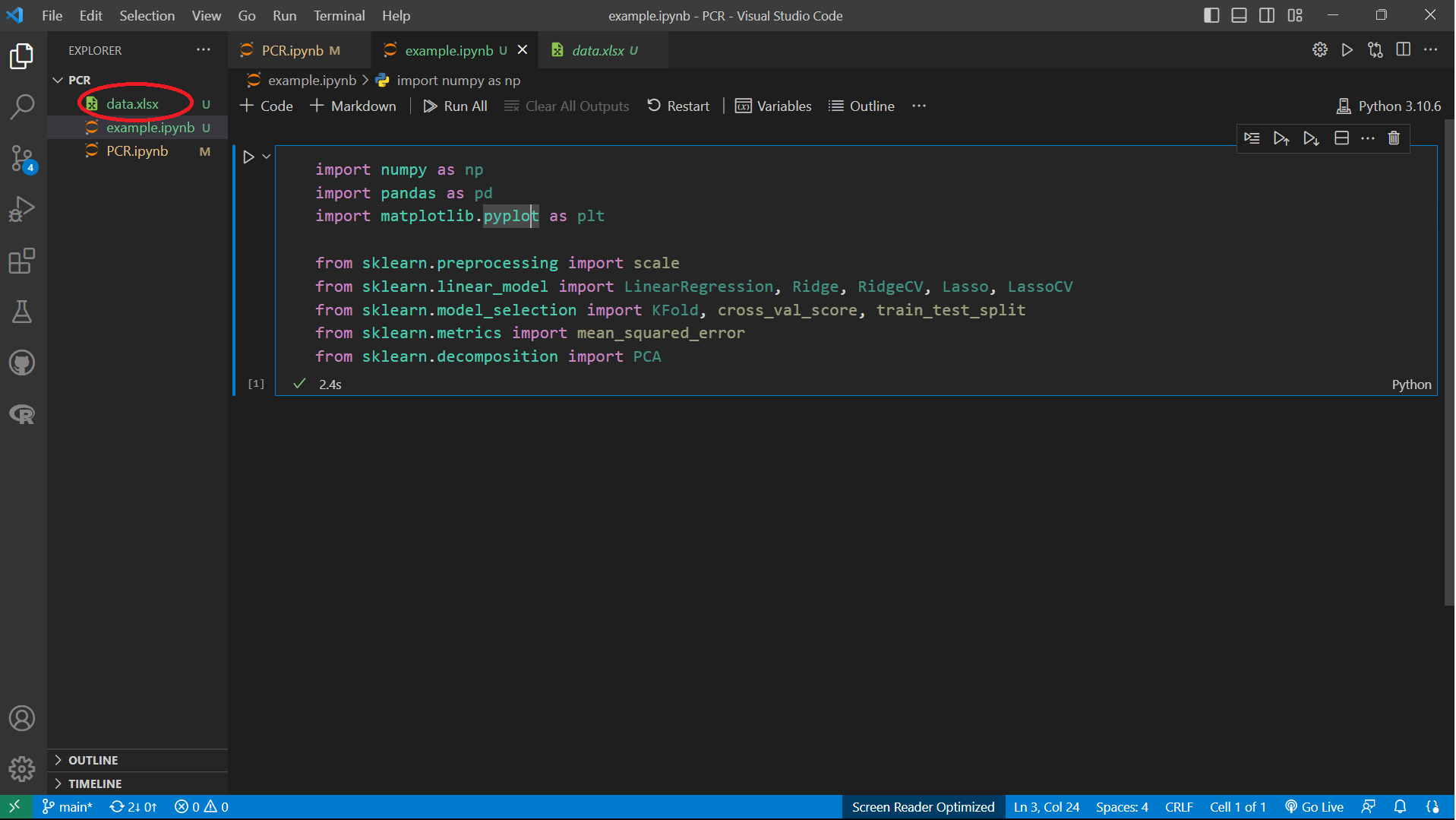The height and width of the screenshot is (820, 1456).
Task: Open the Search view in the sidebar
Action: pos(21,107)
